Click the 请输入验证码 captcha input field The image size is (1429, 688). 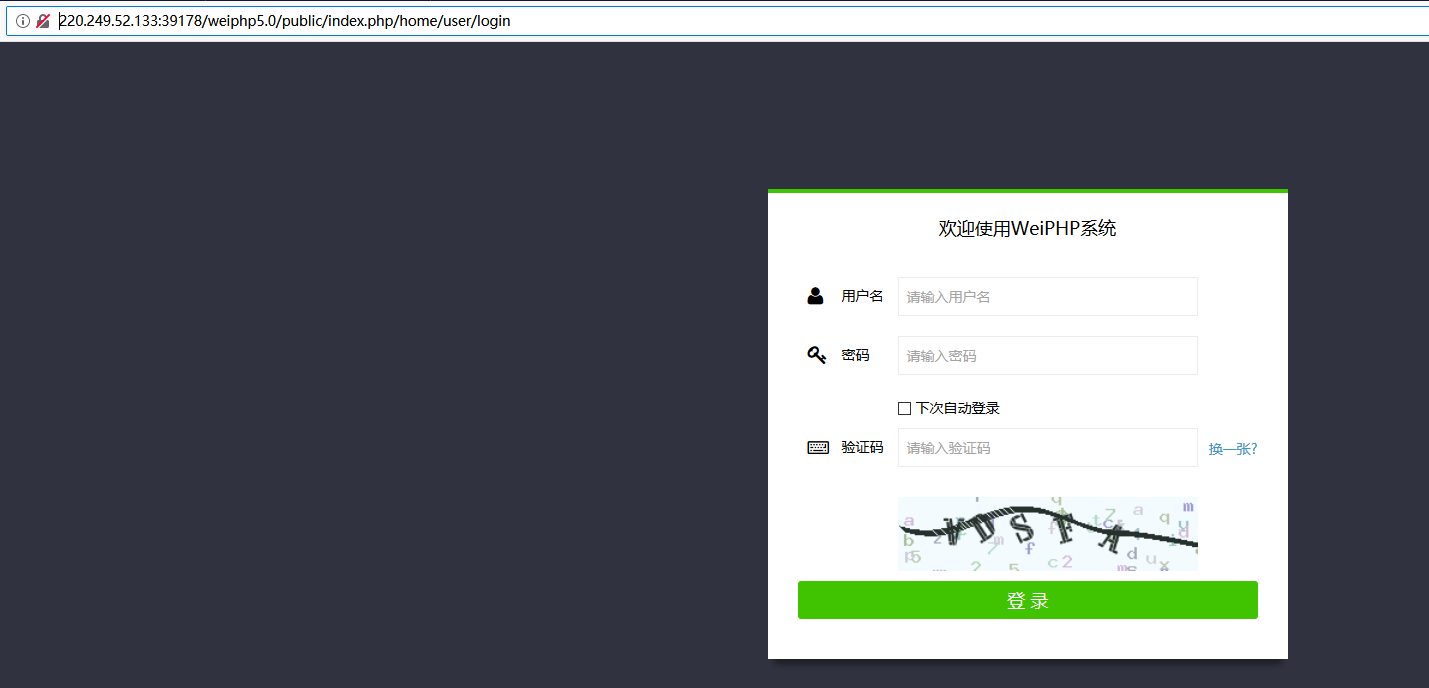(x=1047, y=447)
